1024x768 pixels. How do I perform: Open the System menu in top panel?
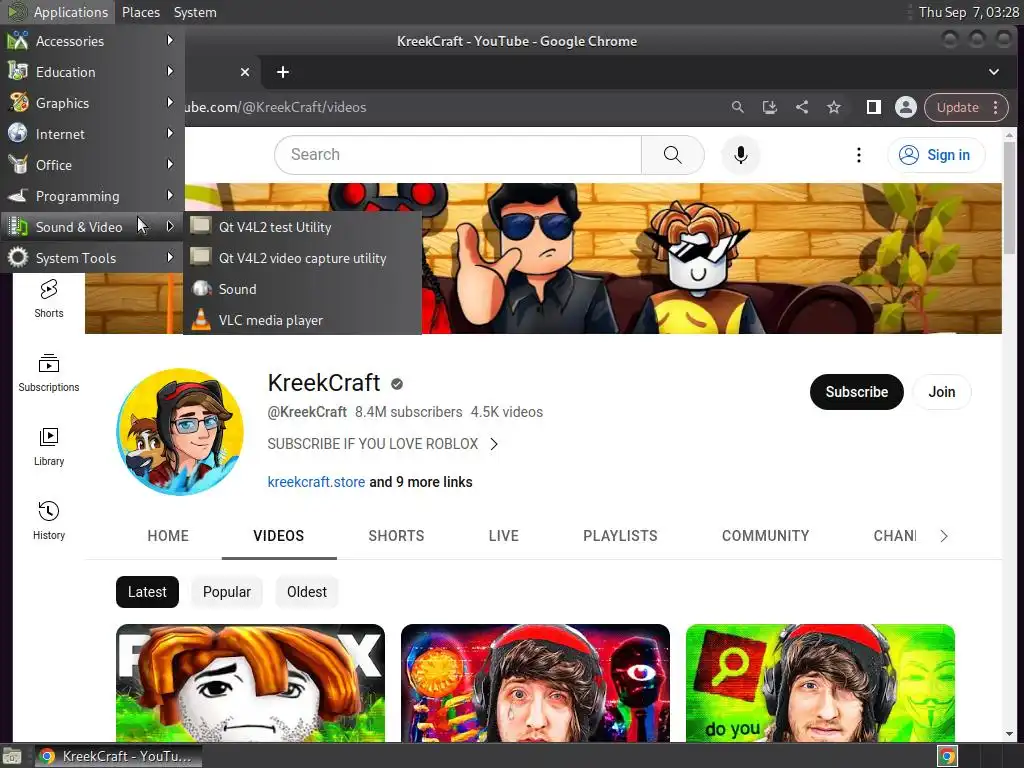pos(195,12)
